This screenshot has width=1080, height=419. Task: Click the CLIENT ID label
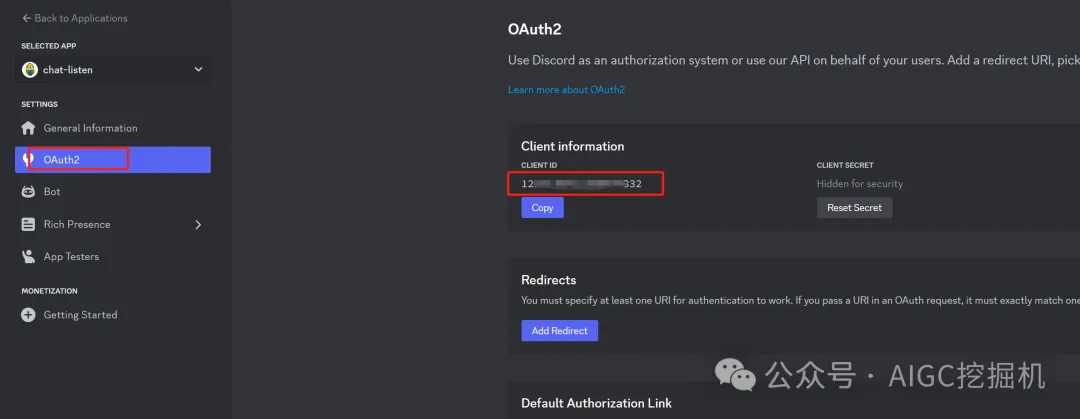(539, 165)
